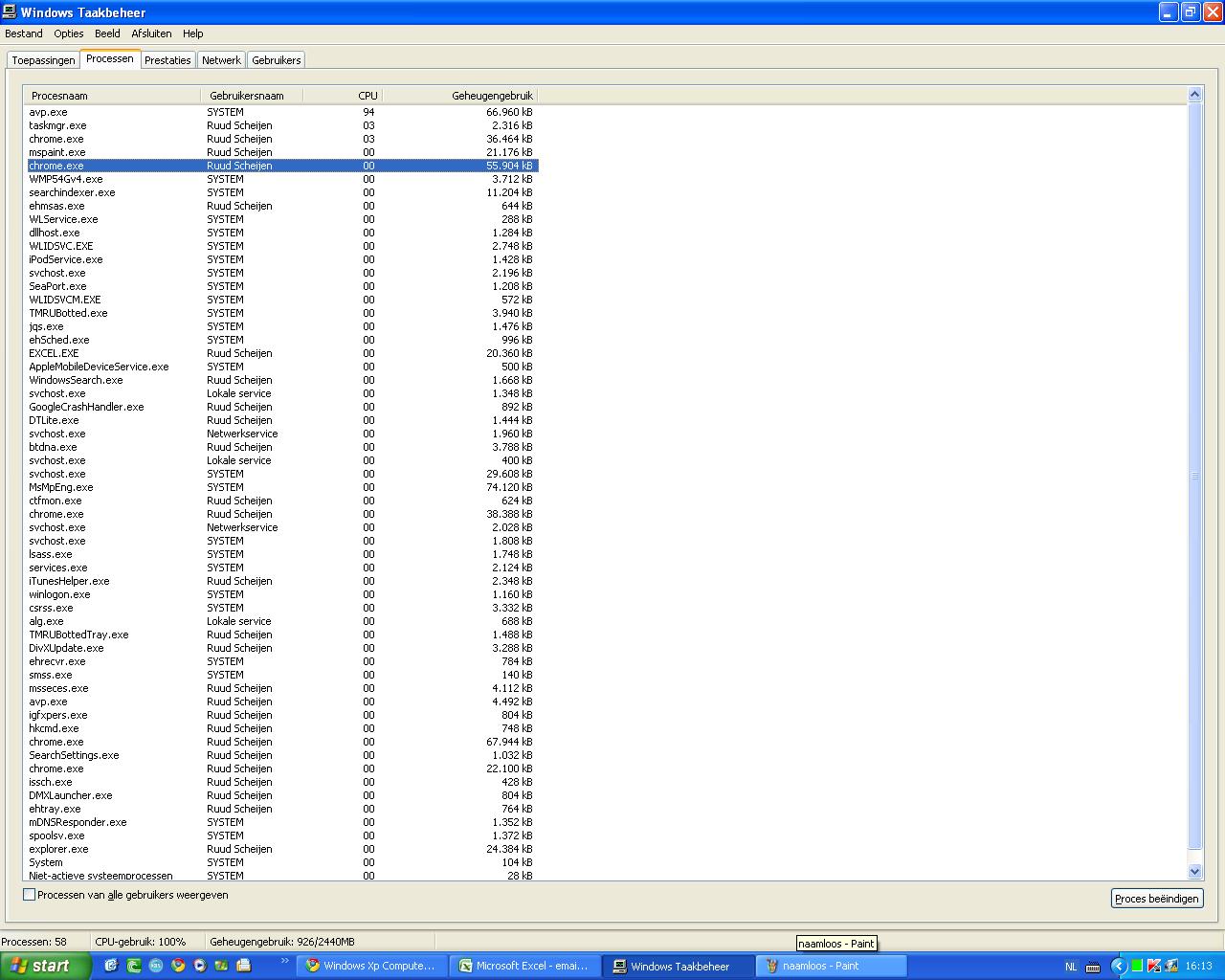Select AppleMobileDeviceService.exe row
1225x980 pixels.
click(282, 367)
